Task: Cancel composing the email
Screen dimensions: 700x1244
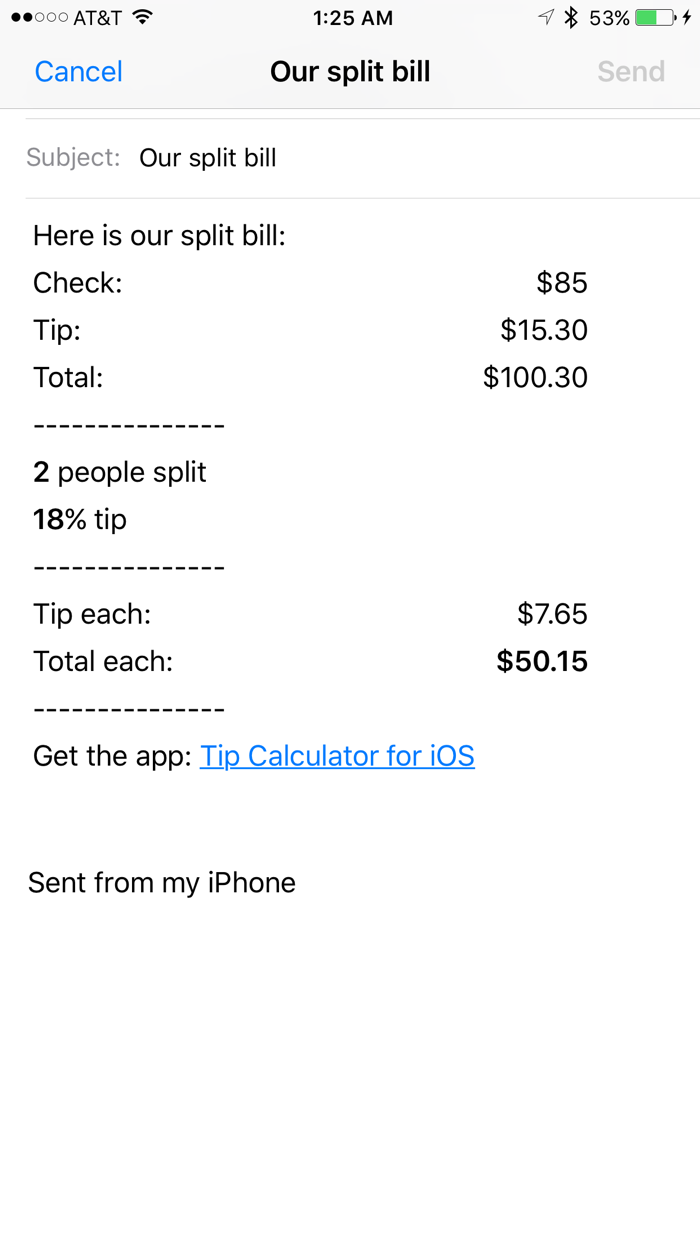Action: coord(78,71)
